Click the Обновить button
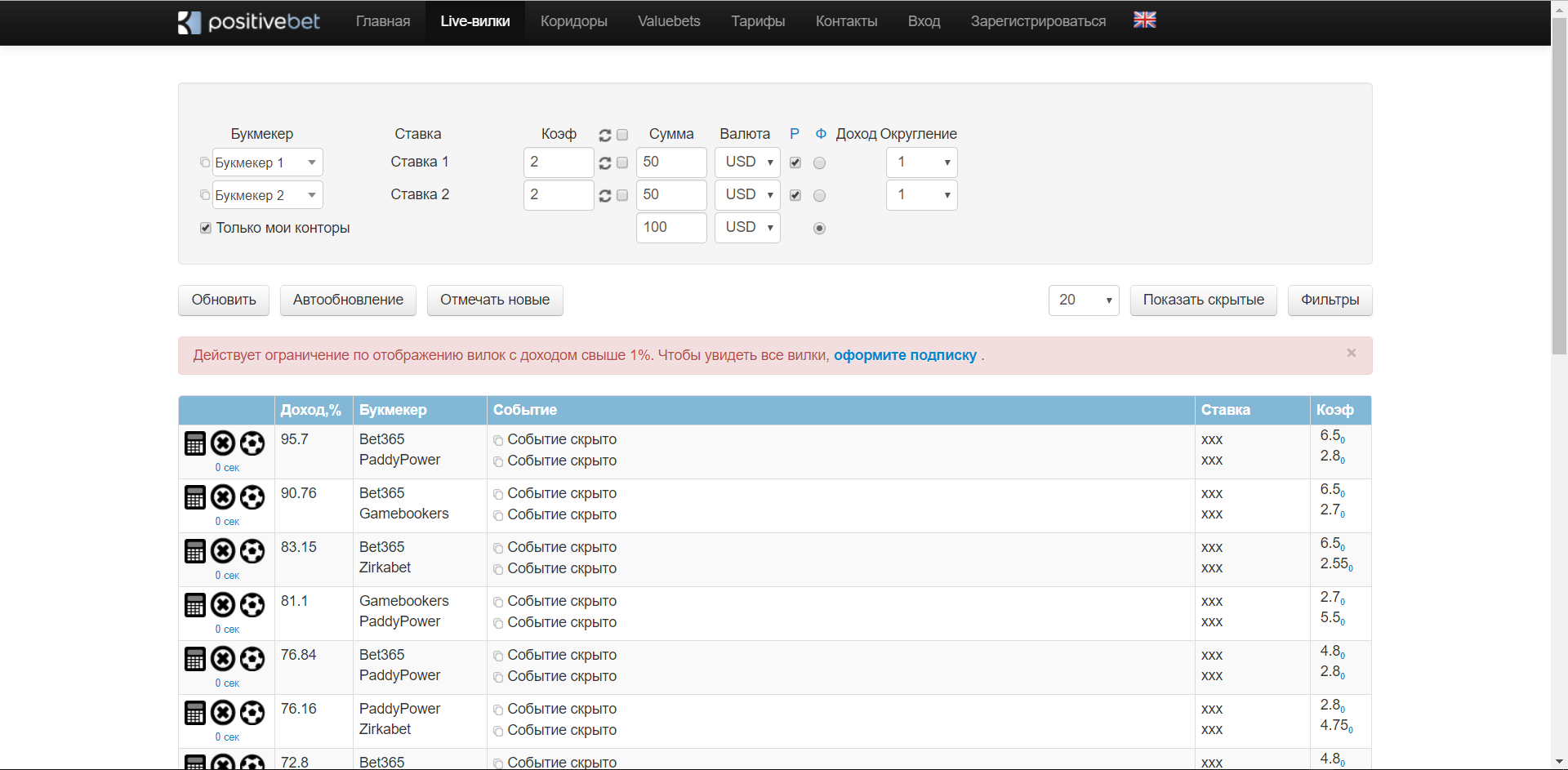Viewport: 1568px width, 770px height. point(224,300)
